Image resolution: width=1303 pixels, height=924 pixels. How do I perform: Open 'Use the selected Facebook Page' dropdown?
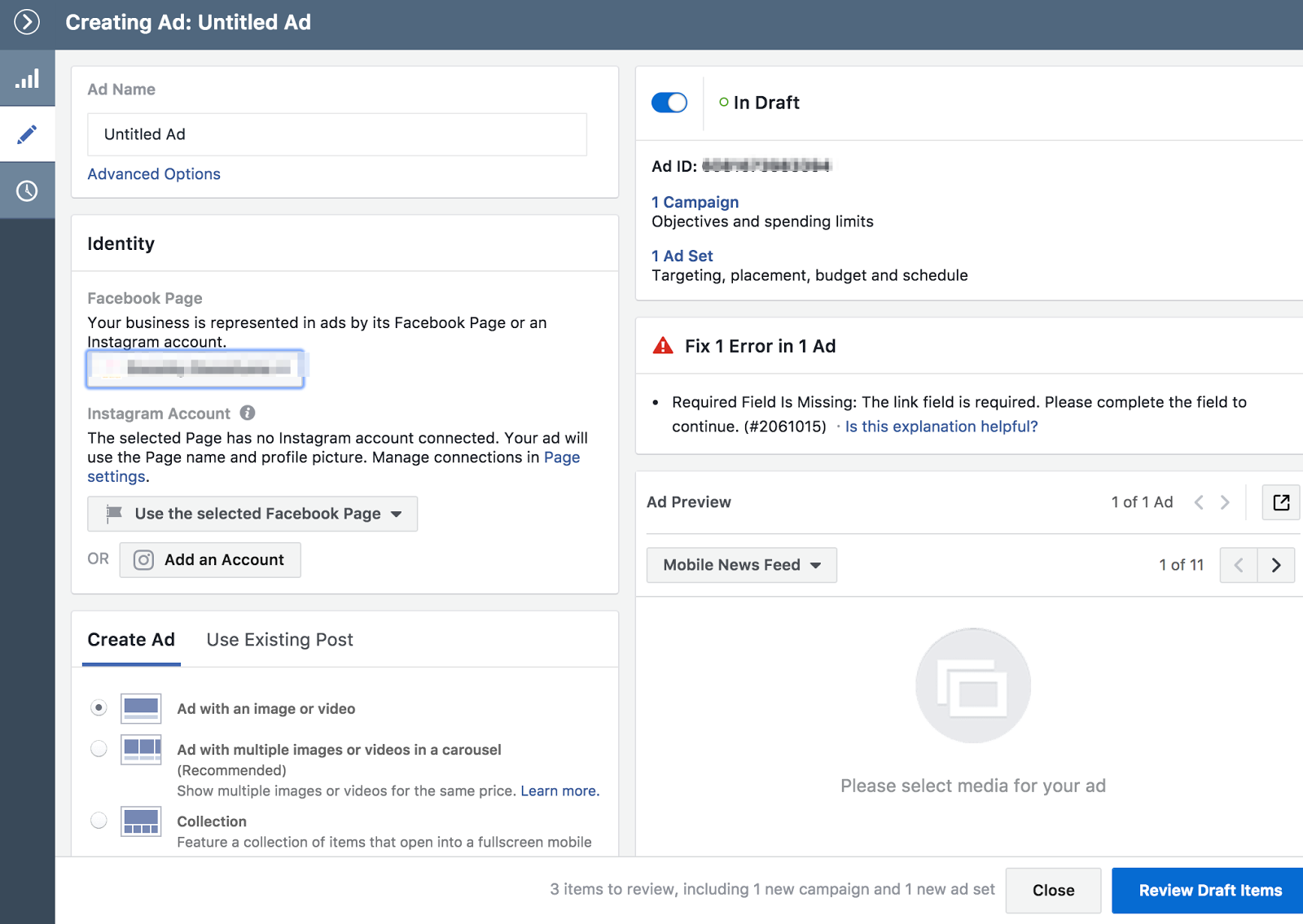coord(252,514)
